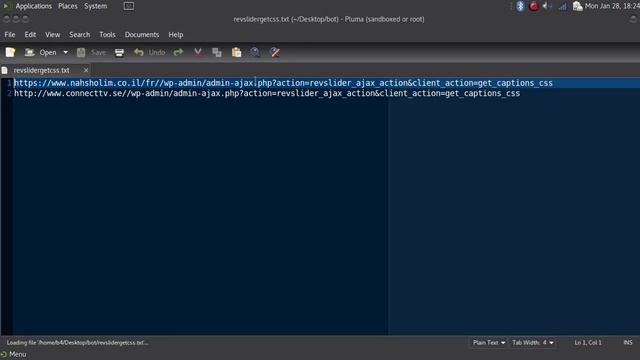Open the Documents menu
640x360 pixels.
click(142, 35)
